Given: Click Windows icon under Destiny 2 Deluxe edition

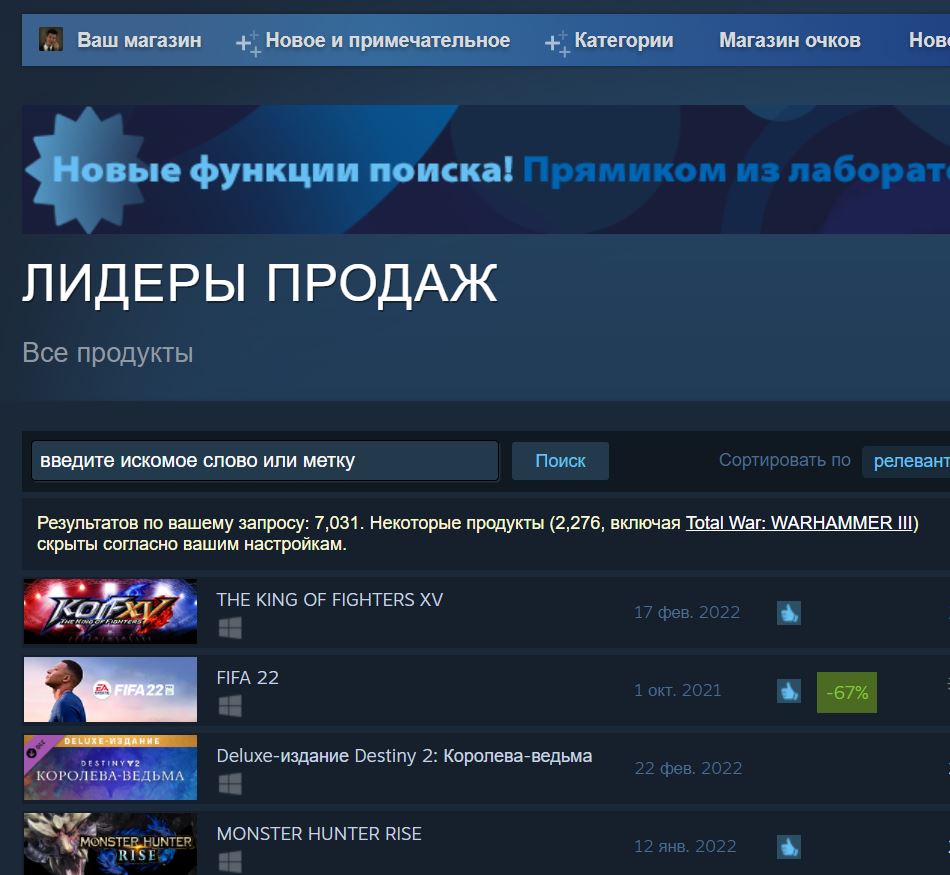Looking at the screenshot, I should click(x=230, y=784).
